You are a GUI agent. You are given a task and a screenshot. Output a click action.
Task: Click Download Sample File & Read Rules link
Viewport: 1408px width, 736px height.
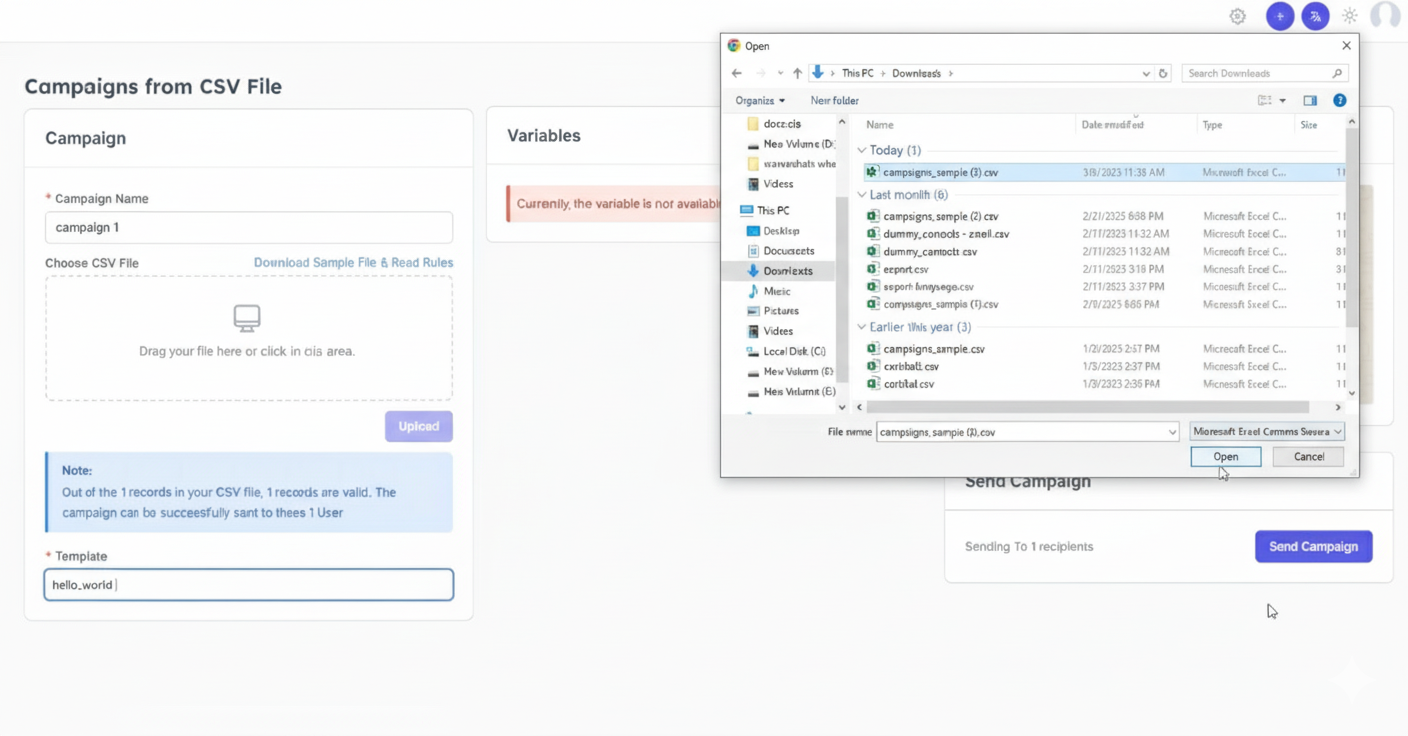point(353,263)
